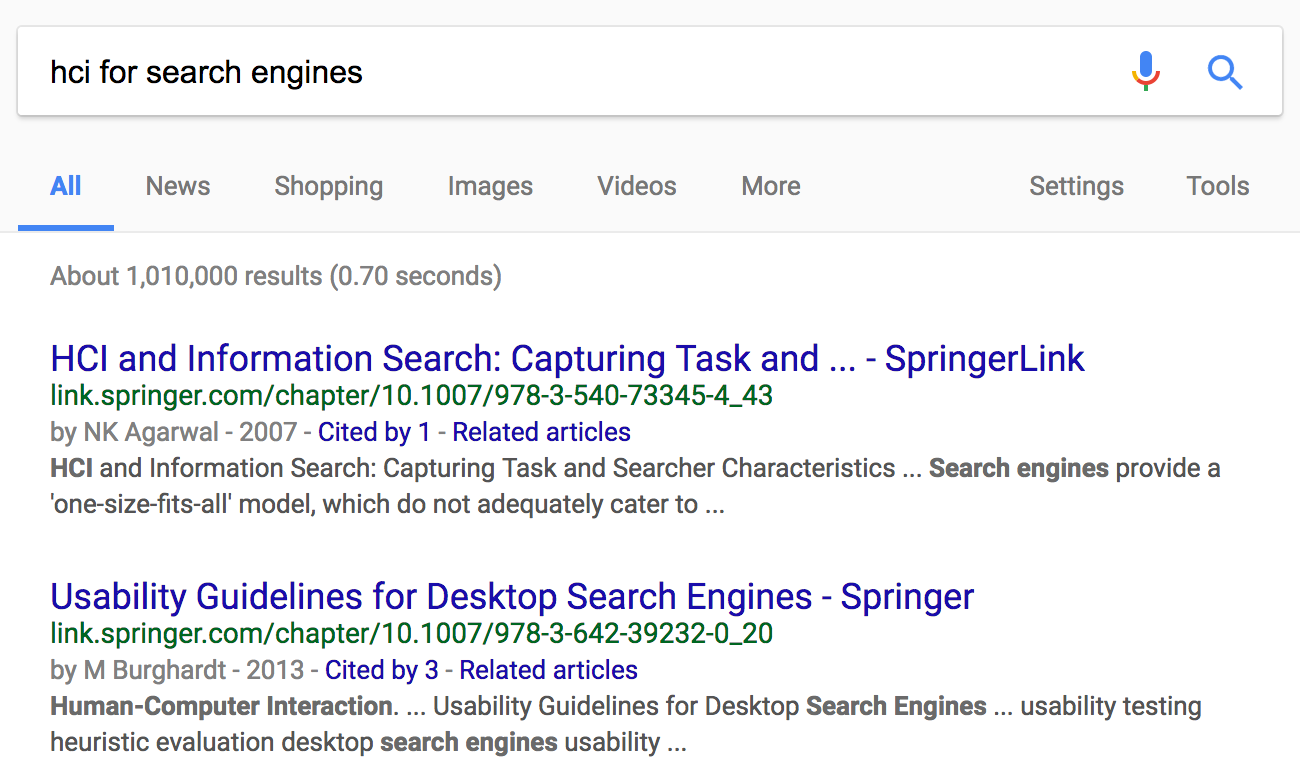Open the Videos tab
This screenshot has height=779, width=1300.
[637, 186]
